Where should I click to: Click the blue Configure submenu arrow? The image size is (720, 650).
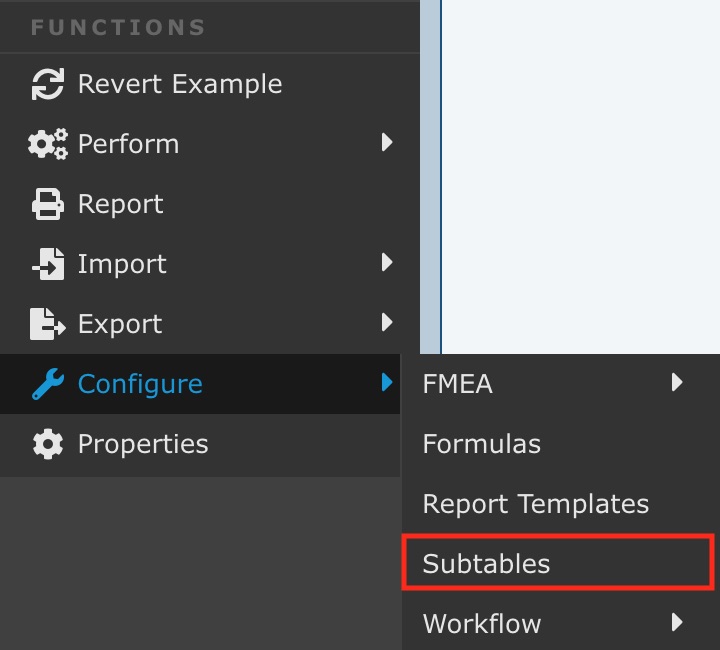pyautogui.click(x=387, y=383)
